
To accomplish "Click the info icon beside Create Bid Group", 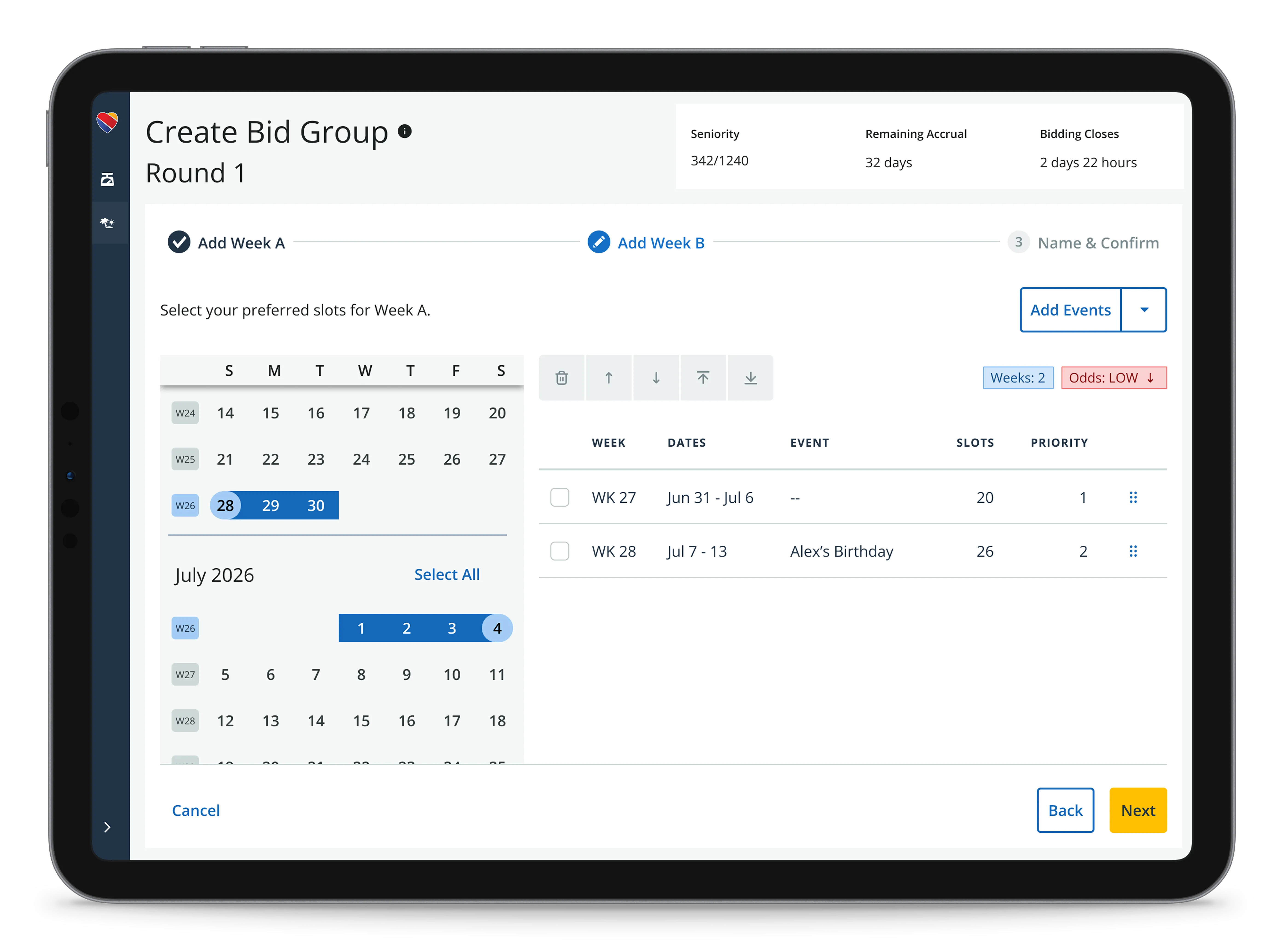I will pyautogui.click(x=405, y=131).
